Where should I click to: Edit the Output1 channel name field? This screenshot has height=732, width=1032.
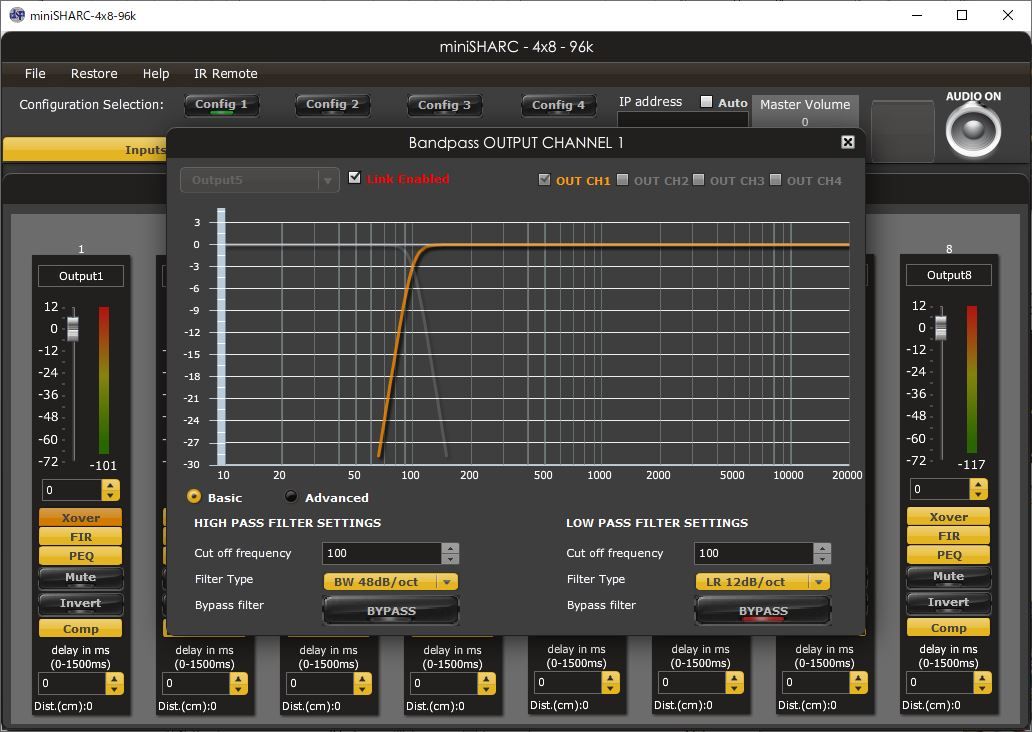81,276
